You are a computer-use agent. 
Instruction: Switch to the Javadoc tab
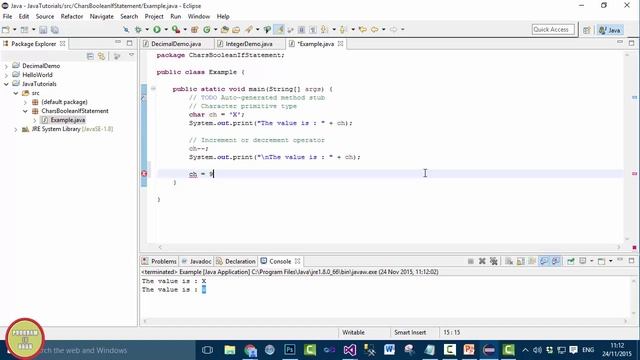[196, 261]
